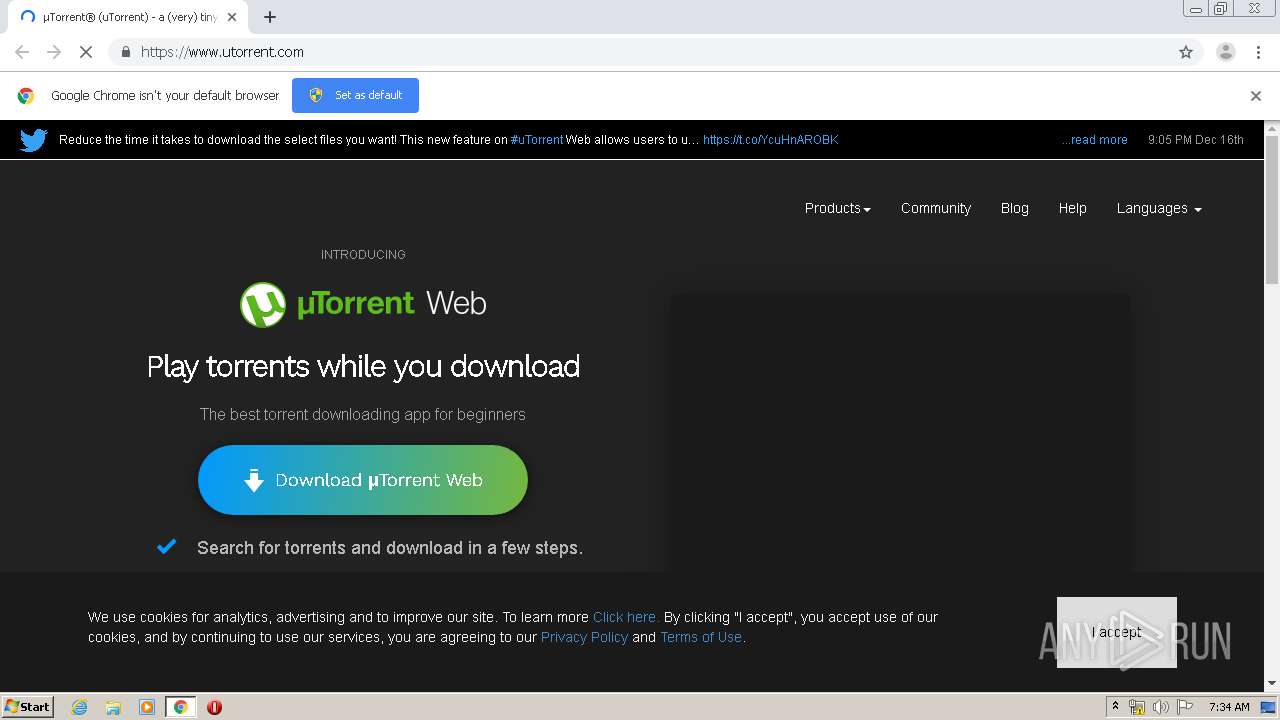Launch Internet Explorer from the taskbar
Image resolution: width=1280 pixels, height=720 pixels.
point(80,707)
